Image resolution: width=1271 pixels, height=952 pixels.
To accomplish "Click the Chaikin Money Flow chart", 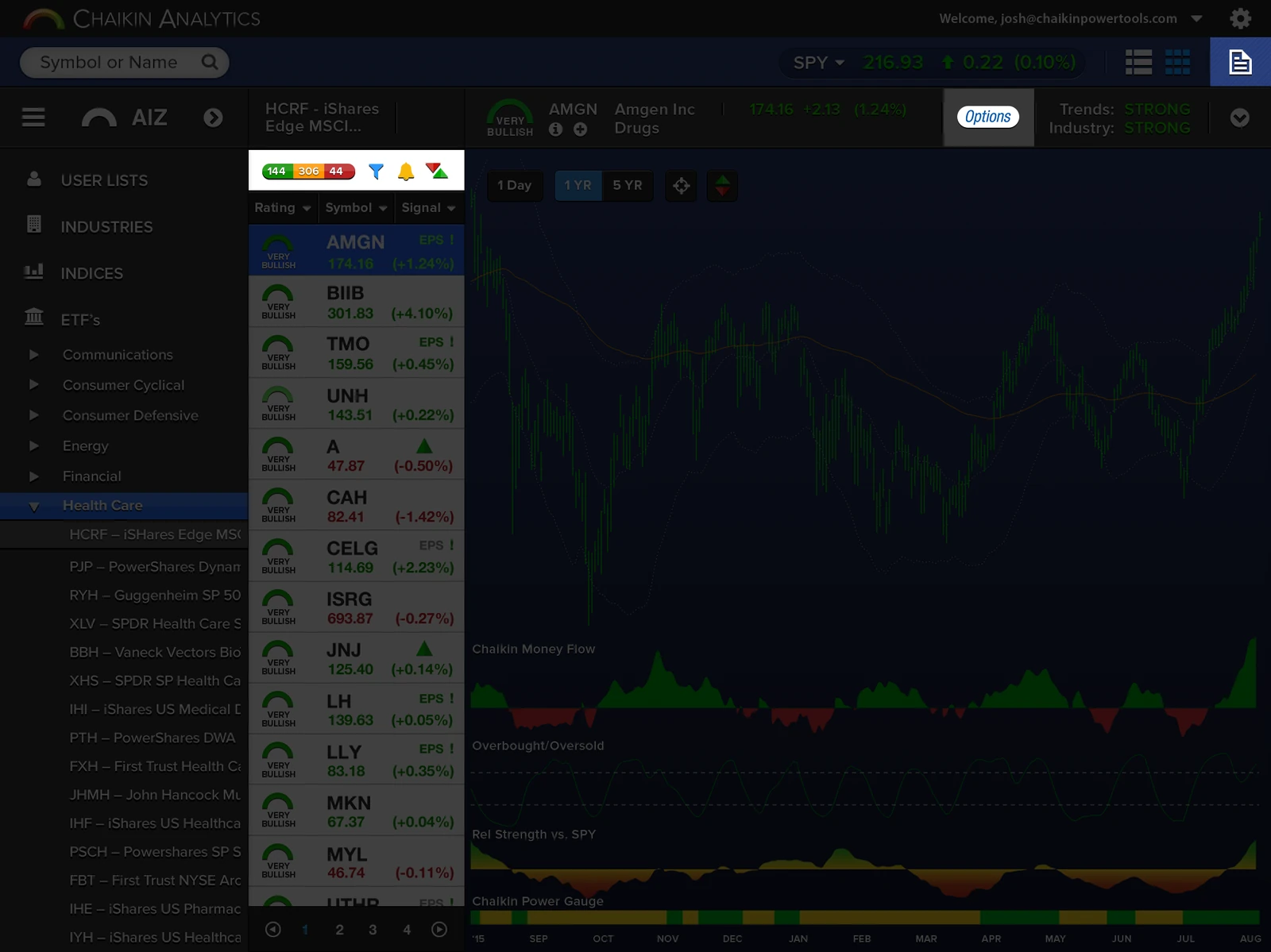I will click(865, 685).
